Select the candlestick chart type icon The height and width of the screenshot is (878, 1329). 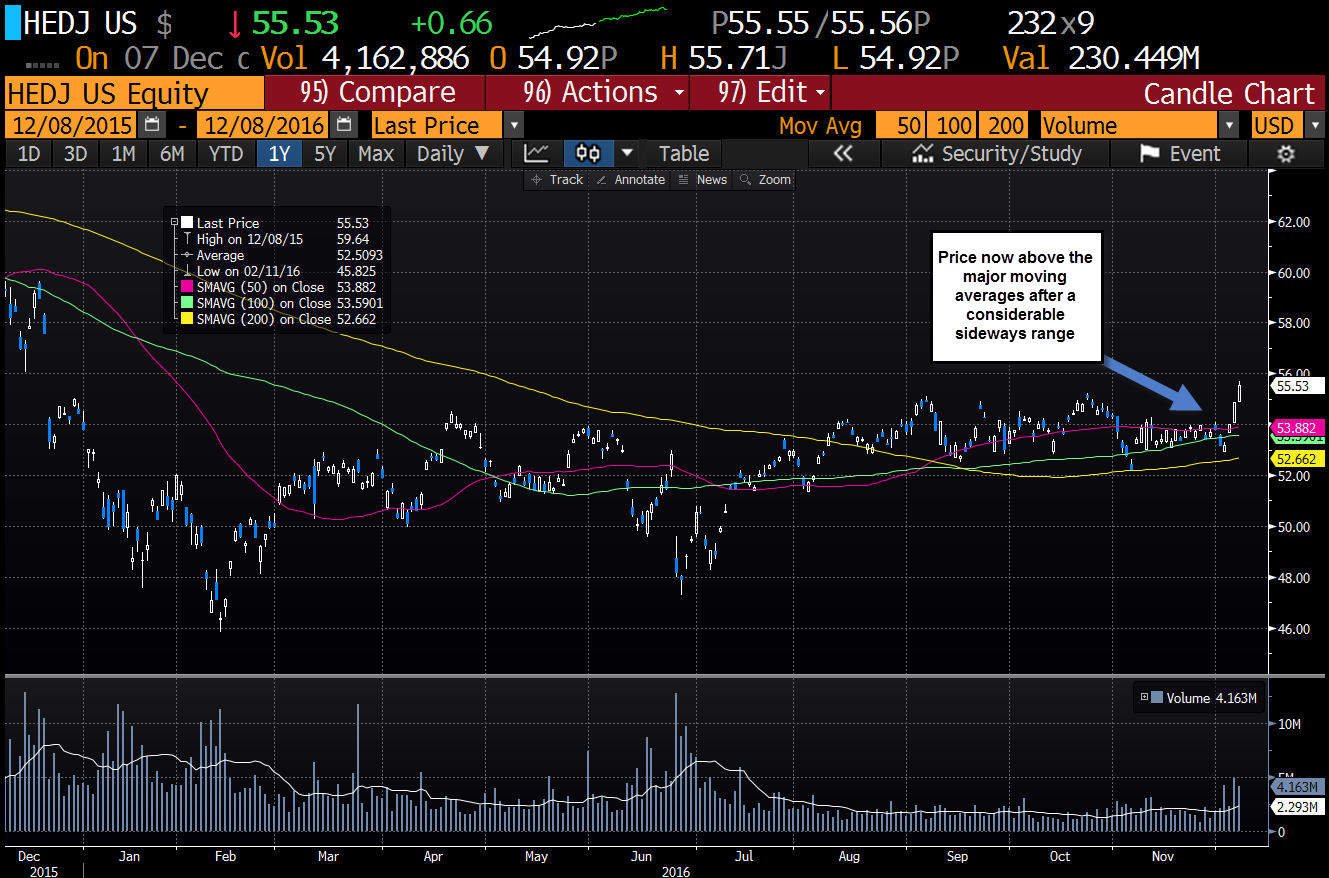pos(588,154)
